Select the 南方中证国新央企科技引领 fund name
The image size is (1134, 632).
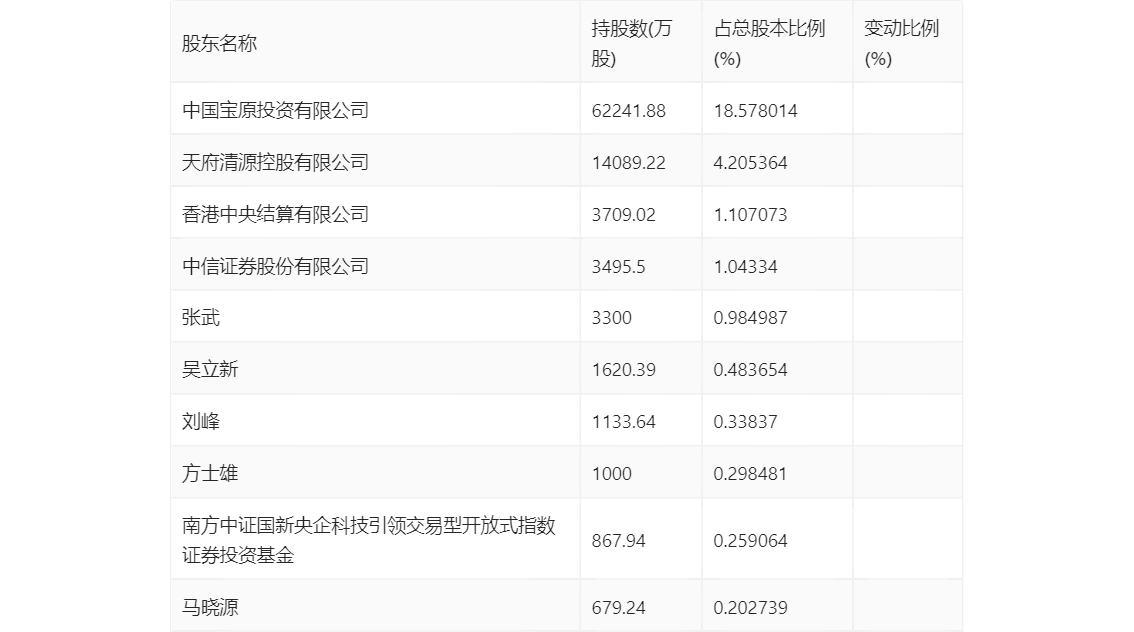click(368, 540)
